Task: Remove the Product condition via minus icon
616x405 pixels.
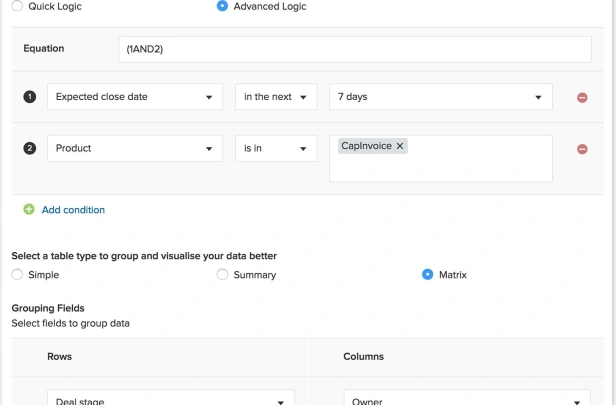Action: (582, 149)
